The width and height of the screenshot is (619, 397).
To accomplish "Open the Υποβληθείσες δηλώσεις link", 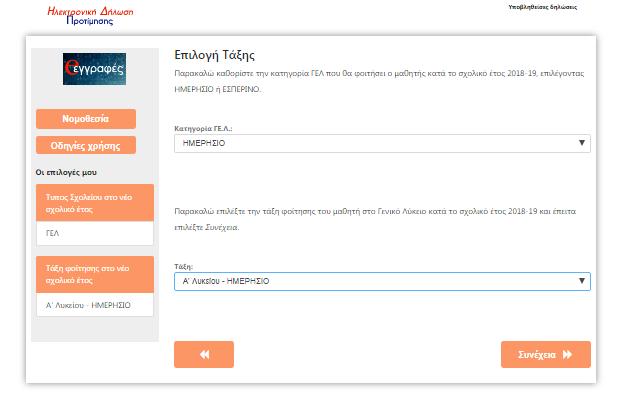I will [x=542, y=7].
